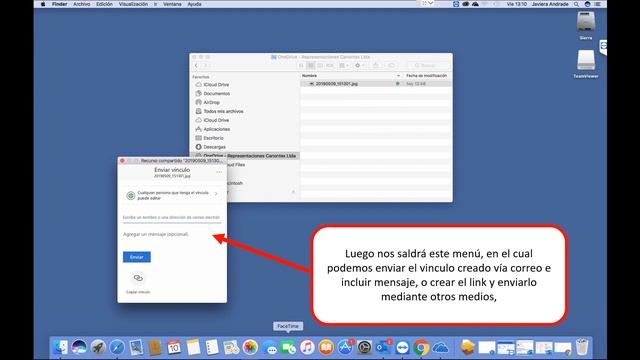Open the Ayuda menu
Viewport: 640px width, 360px height.
click(x=194, y=4)
